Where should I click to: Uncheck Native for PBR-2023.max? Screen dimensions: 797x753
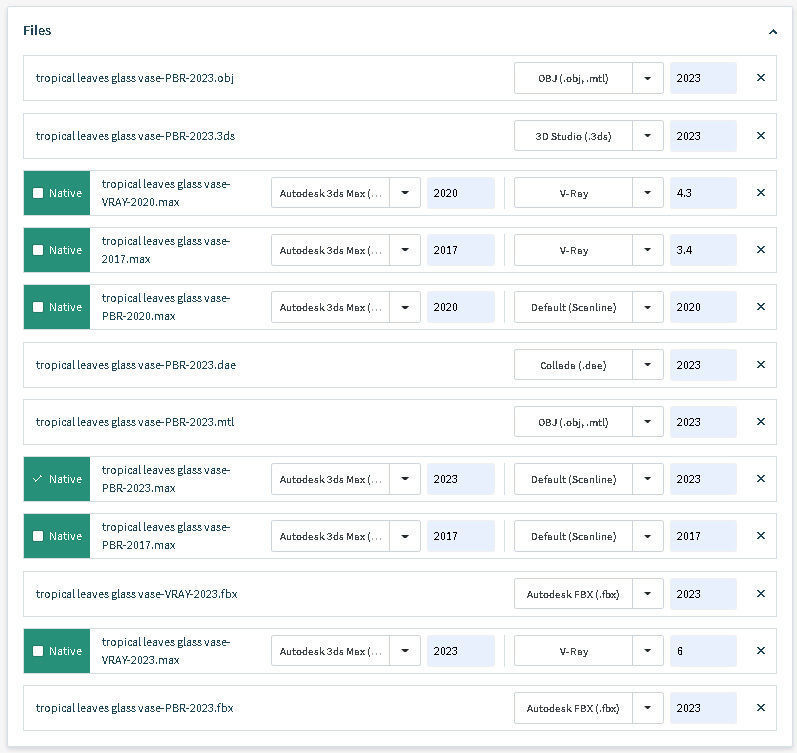[38, 479]
